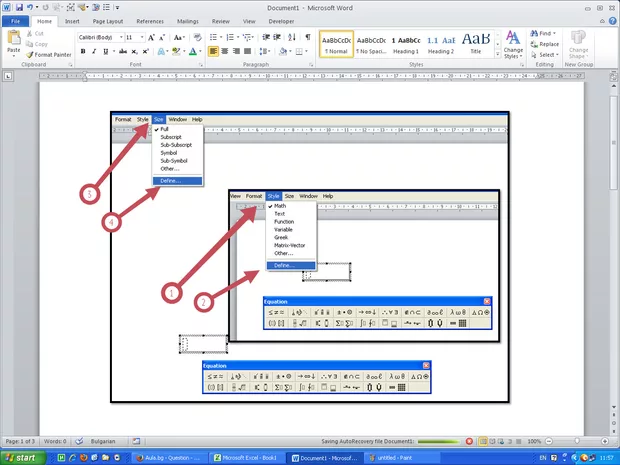Toggle Show/Hide paragraph marks
Screen dimensions: 620x465
308,37
